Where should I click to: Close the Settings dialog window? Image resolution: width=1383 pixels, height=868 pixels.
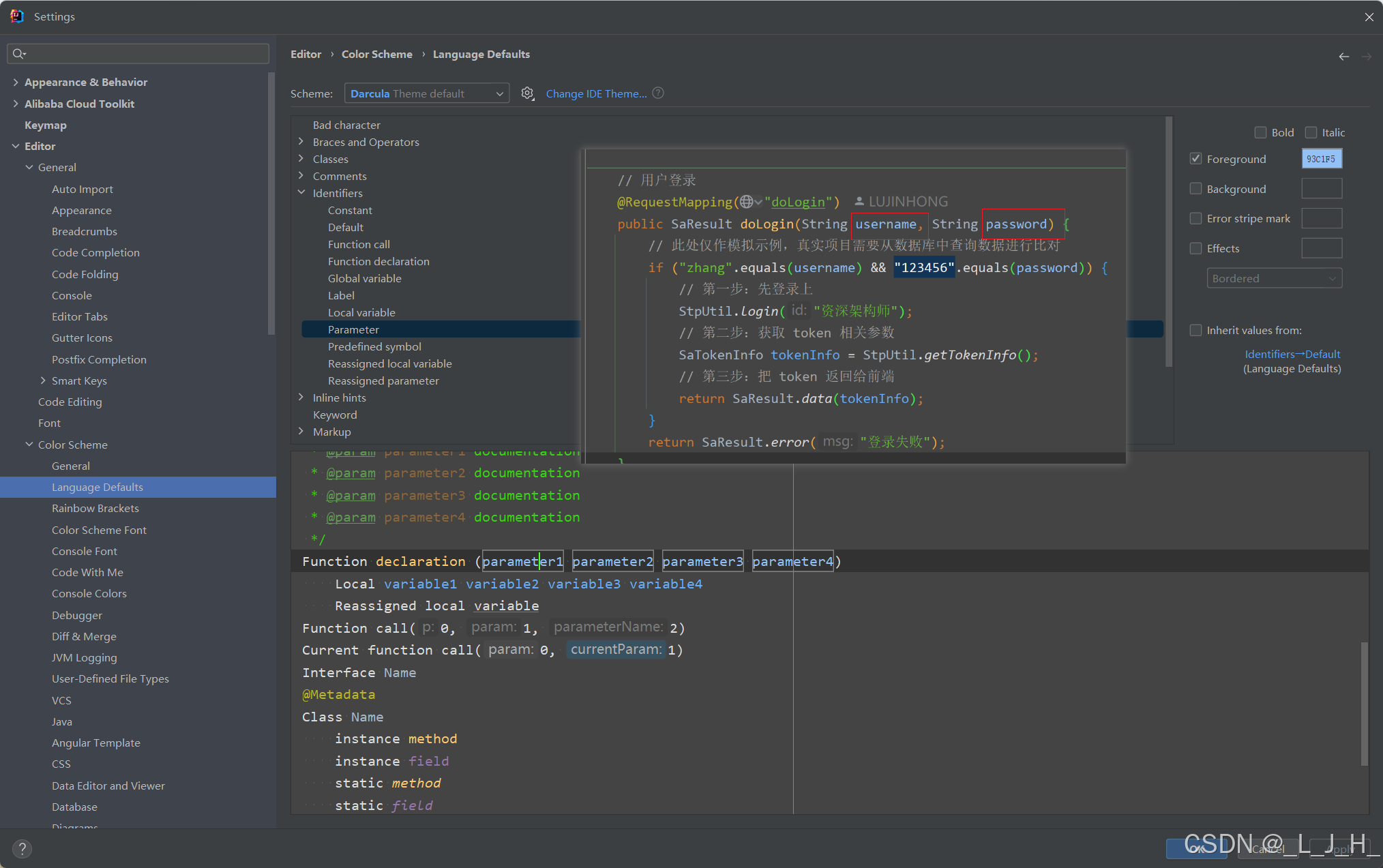tap(1369, 17)
